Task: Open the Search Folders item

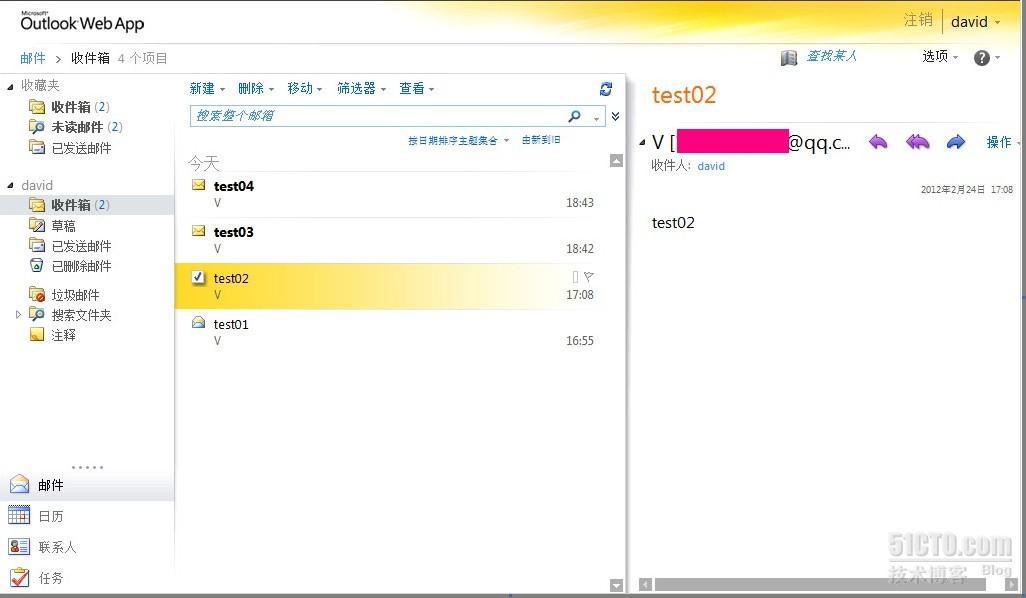Action: (70, 315)
